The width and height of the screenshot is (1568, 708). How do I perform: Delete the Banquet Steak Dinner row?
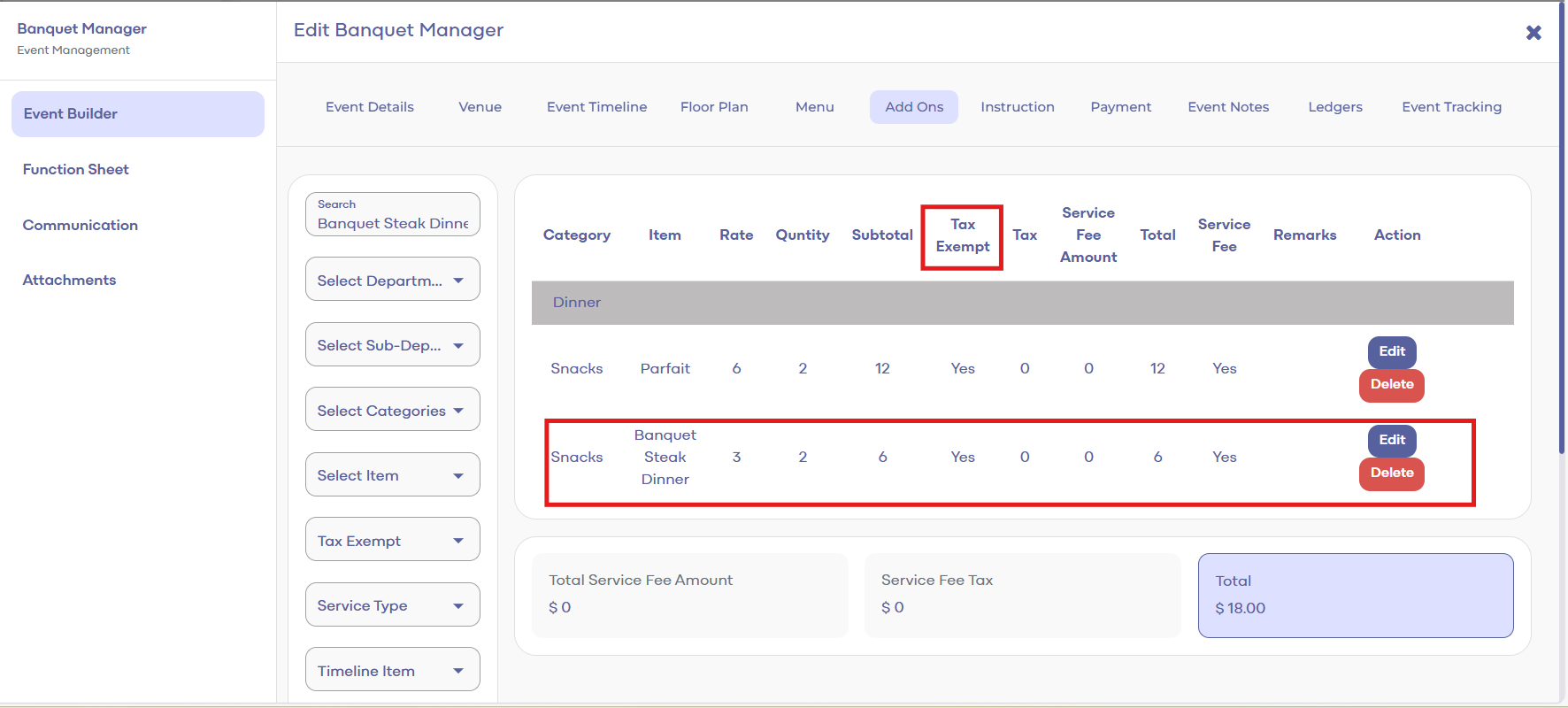coord(1391,473)
